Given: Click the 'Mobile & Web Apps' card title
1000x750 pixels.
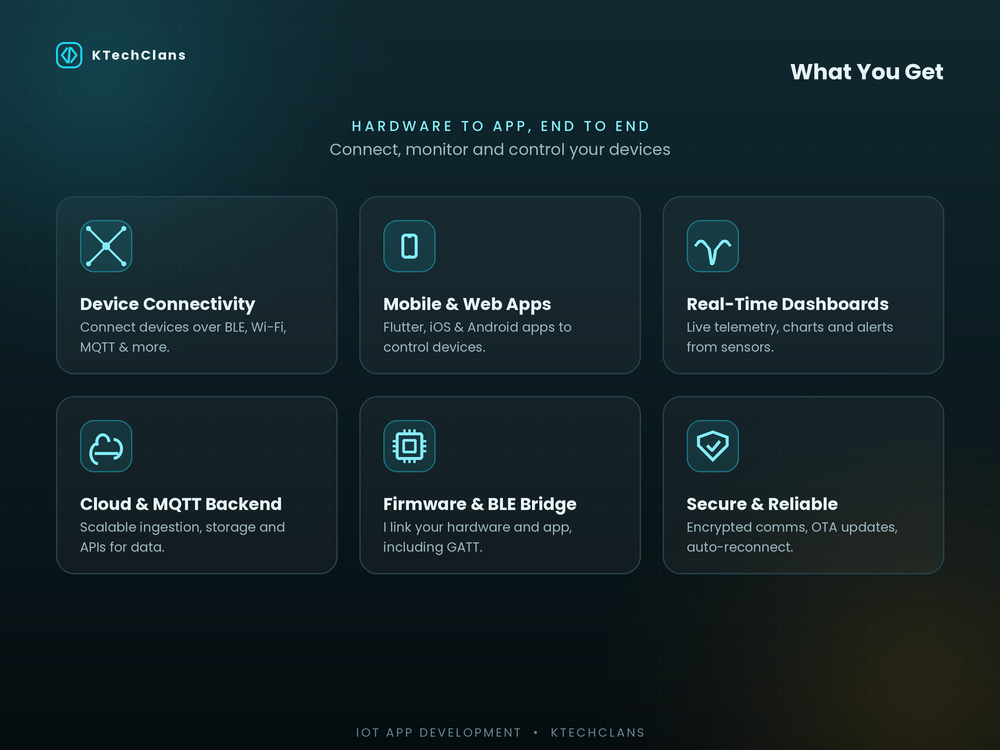Looking at the screenshot, I should point(467,304).
